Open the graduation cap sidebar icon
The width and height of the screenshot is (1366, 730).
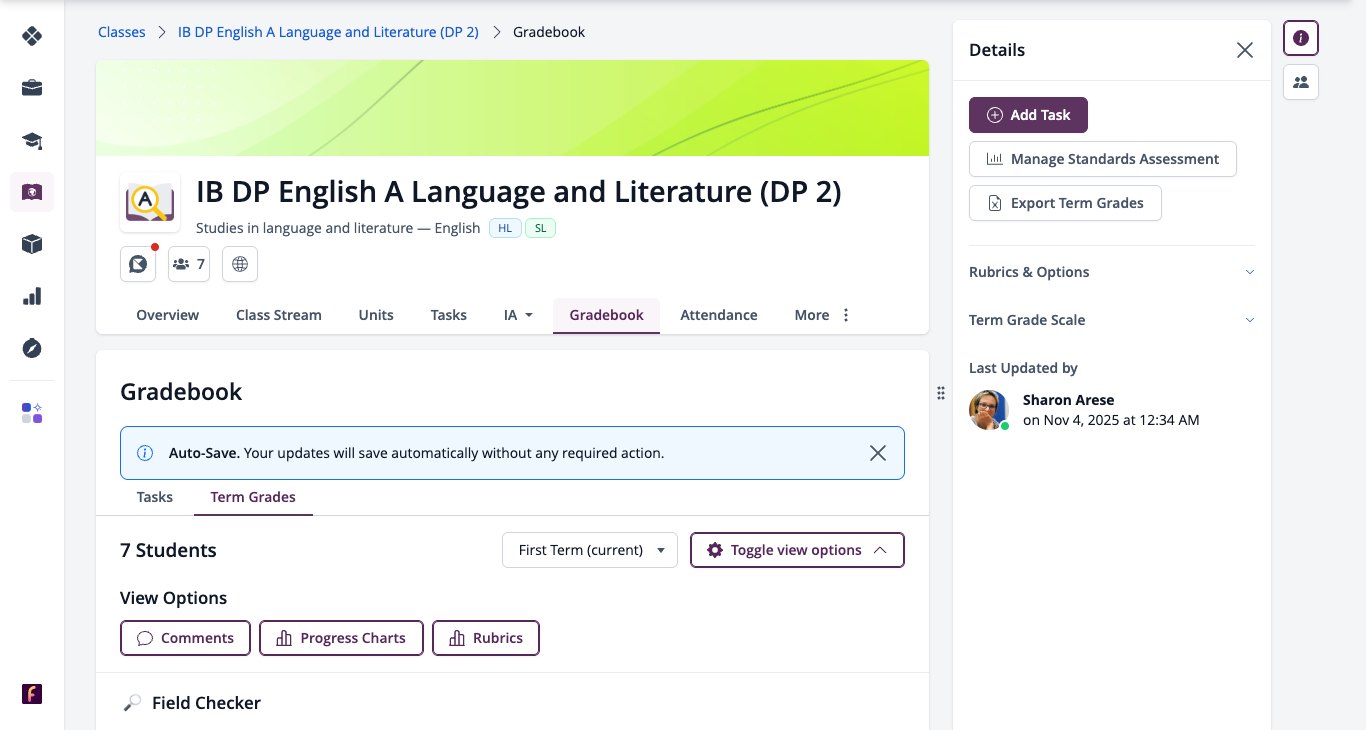pos(32,140)
